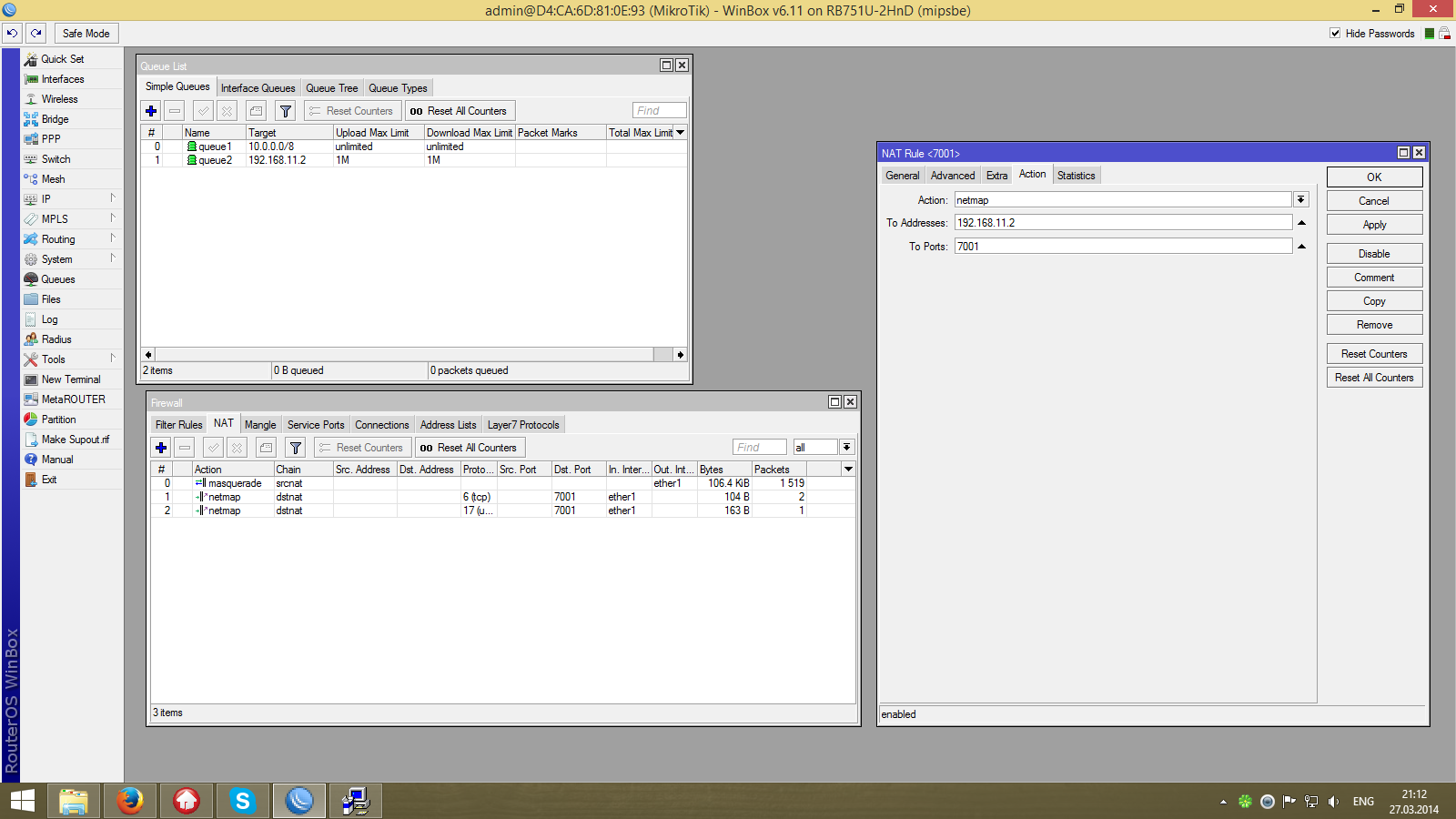Open File Explorer from the taskbar
Screen dimensions: 1456x819
click(x=74, y=801)
